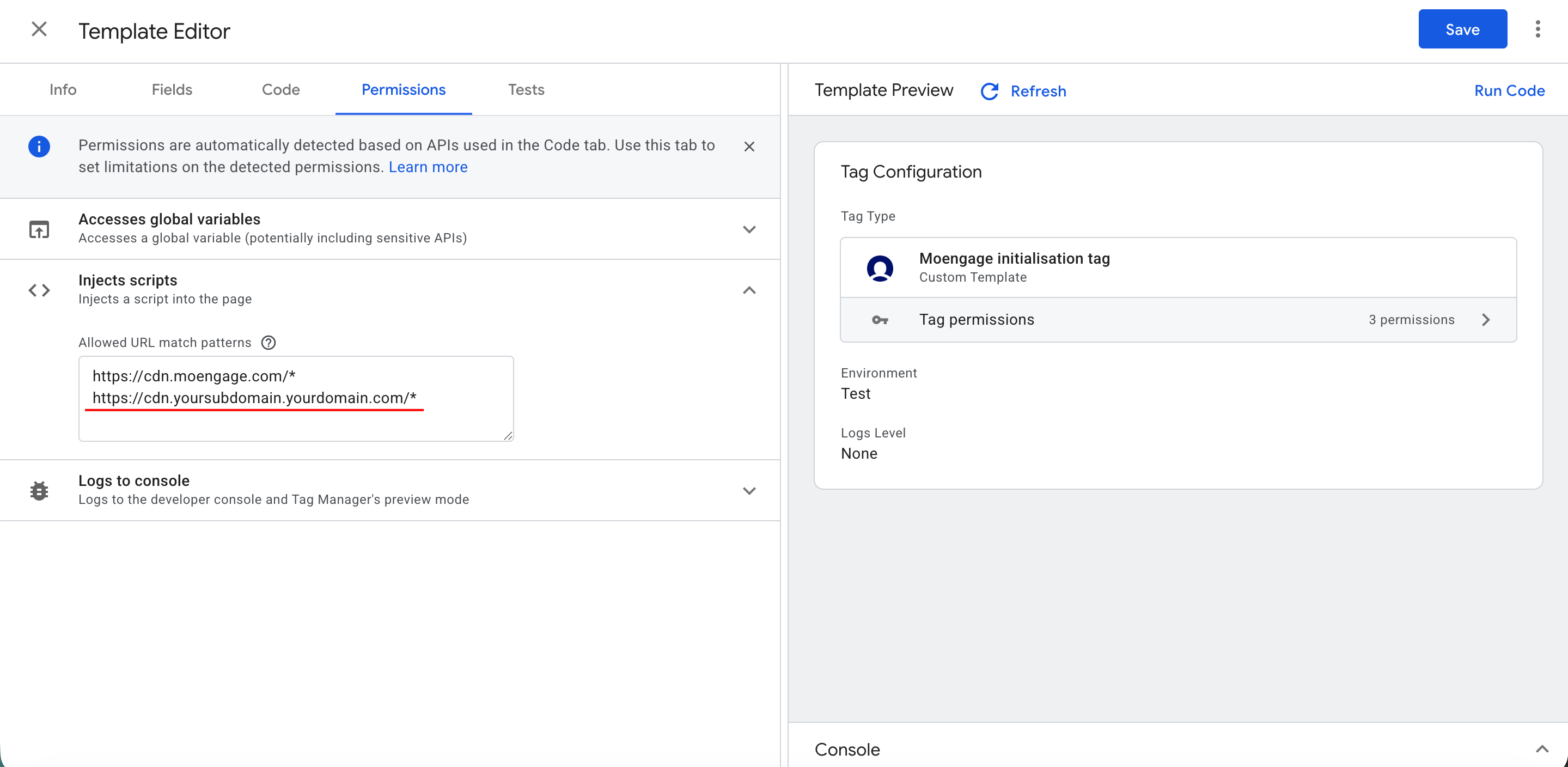Click the Injects scripts title
The height and width of the screenshot is (767, 1568).
128,281
